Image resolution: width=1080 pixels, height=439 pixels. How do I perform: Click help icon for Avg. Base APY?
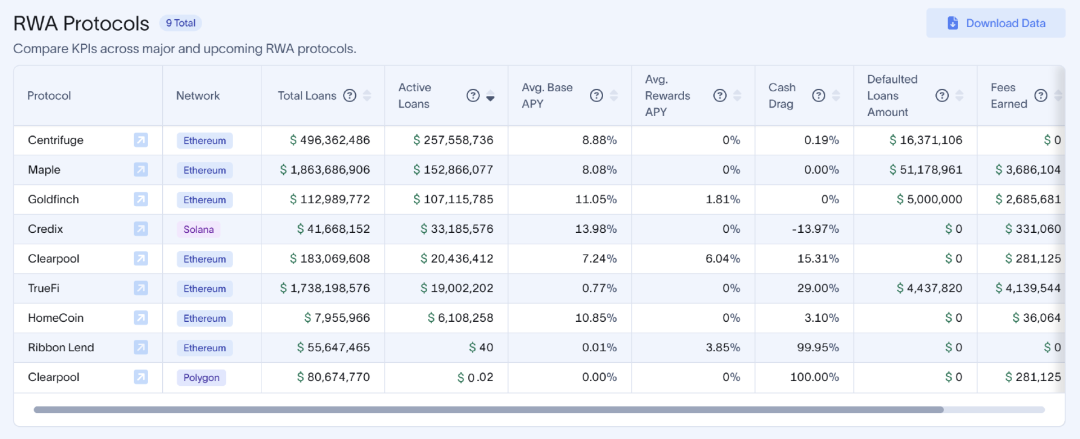(x=596, y=96)
